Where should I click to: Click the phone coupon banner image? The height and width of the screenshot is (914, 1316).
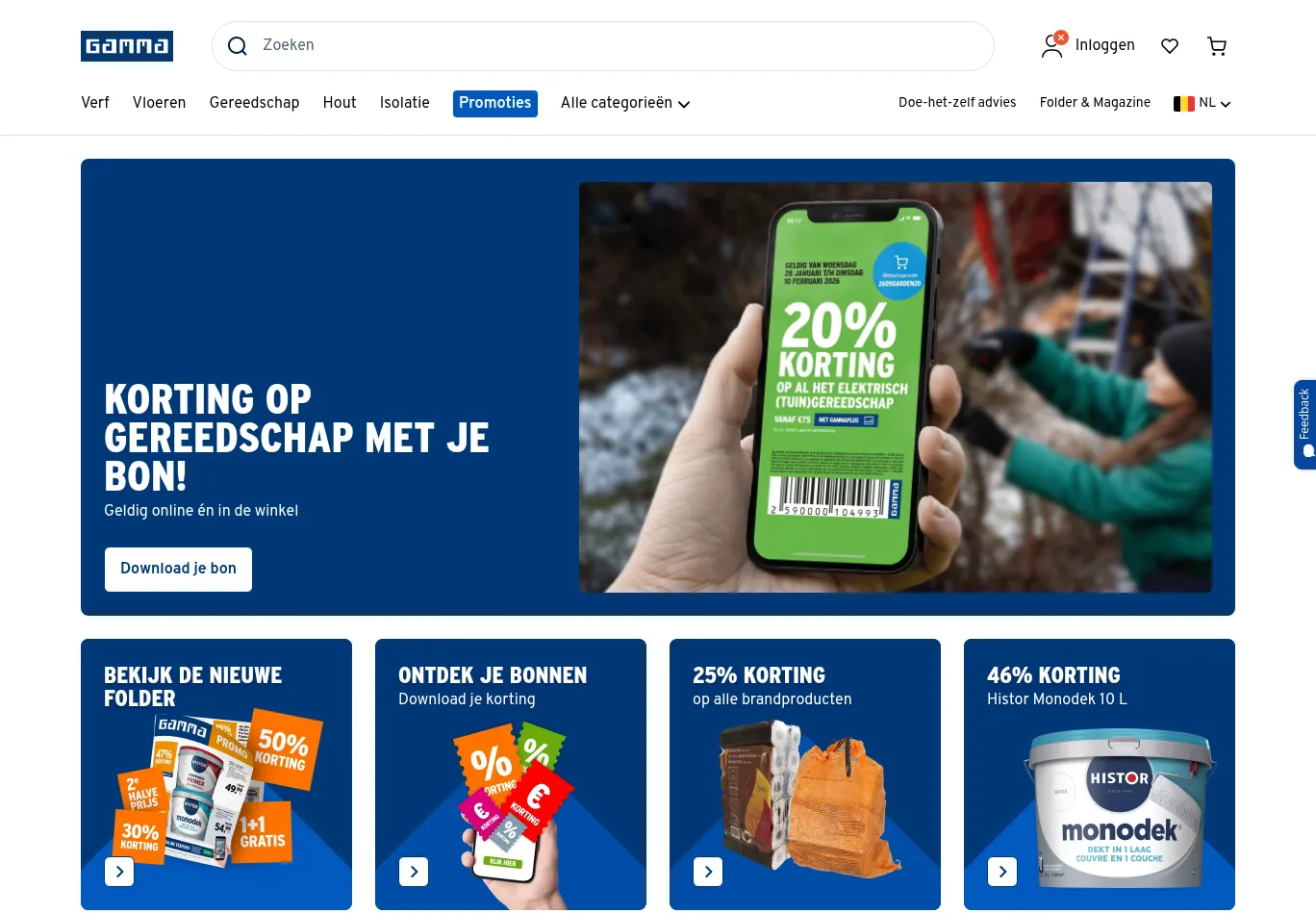tap(896, 387)
